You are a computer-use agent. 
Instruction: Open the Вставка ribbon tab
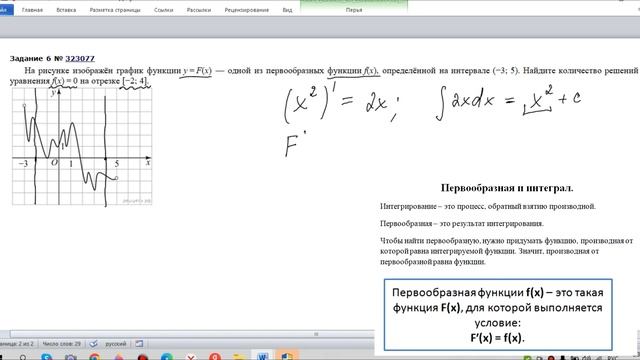(66, 10)
